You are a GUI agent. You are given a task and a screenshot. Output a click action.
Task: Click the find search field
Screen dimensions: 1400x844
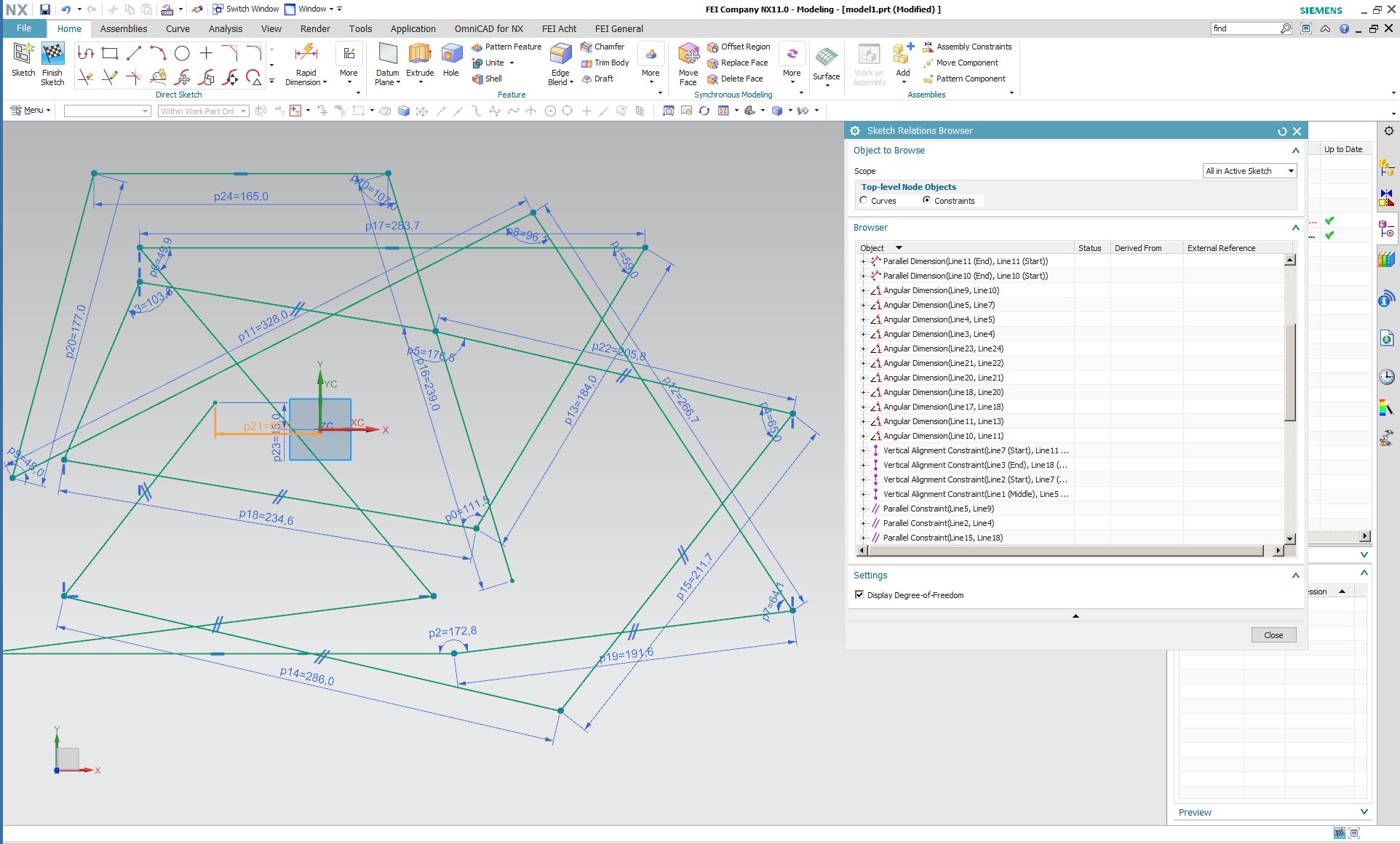tap(1246, 28)
